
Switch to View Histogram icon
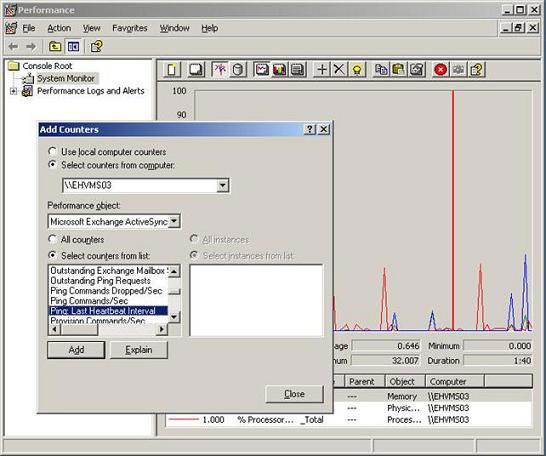(279, 70)
